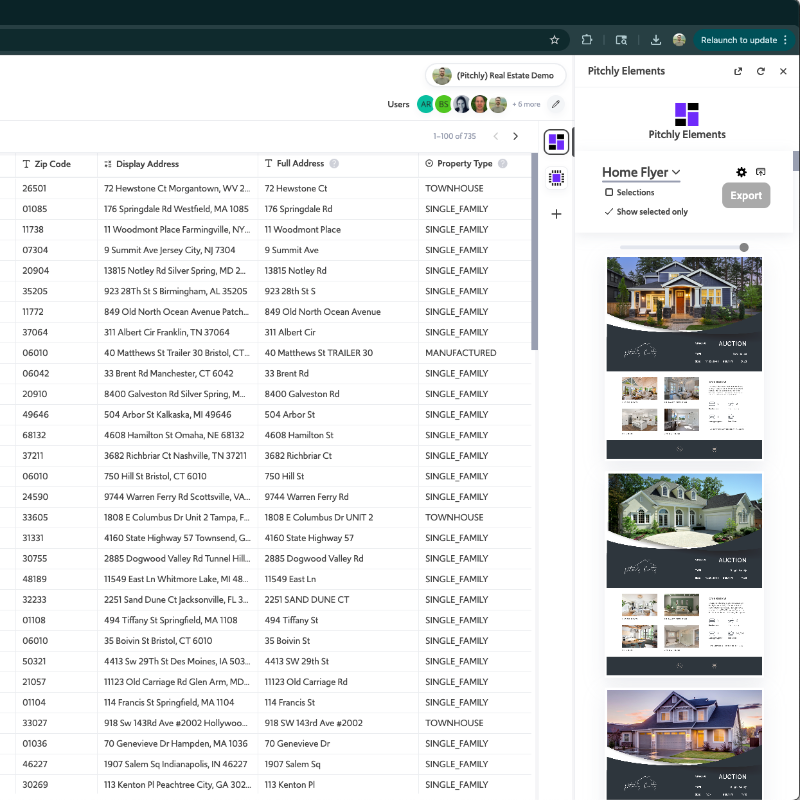Enable the Selections checkbox
This screenshot has height=800, width=800.
(x=609, y=192)
